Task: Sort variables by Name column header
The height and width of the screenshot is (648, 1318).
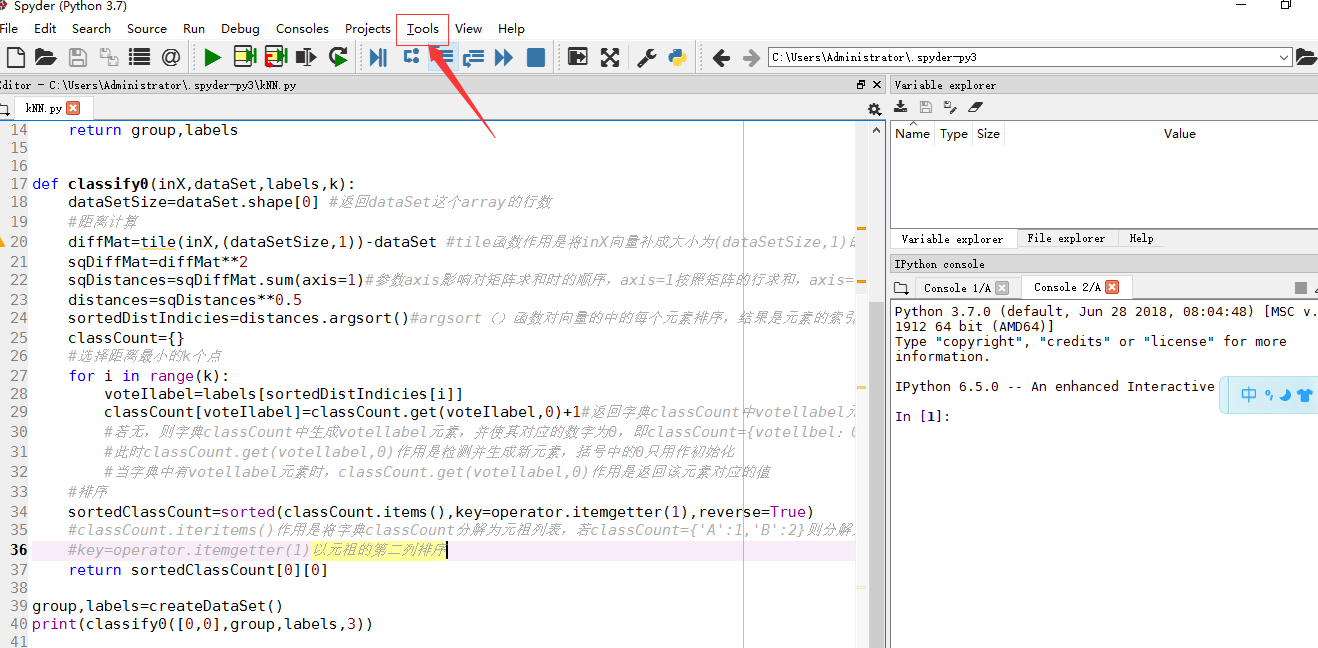Action: pyautogui.click(x=912, y=134)
